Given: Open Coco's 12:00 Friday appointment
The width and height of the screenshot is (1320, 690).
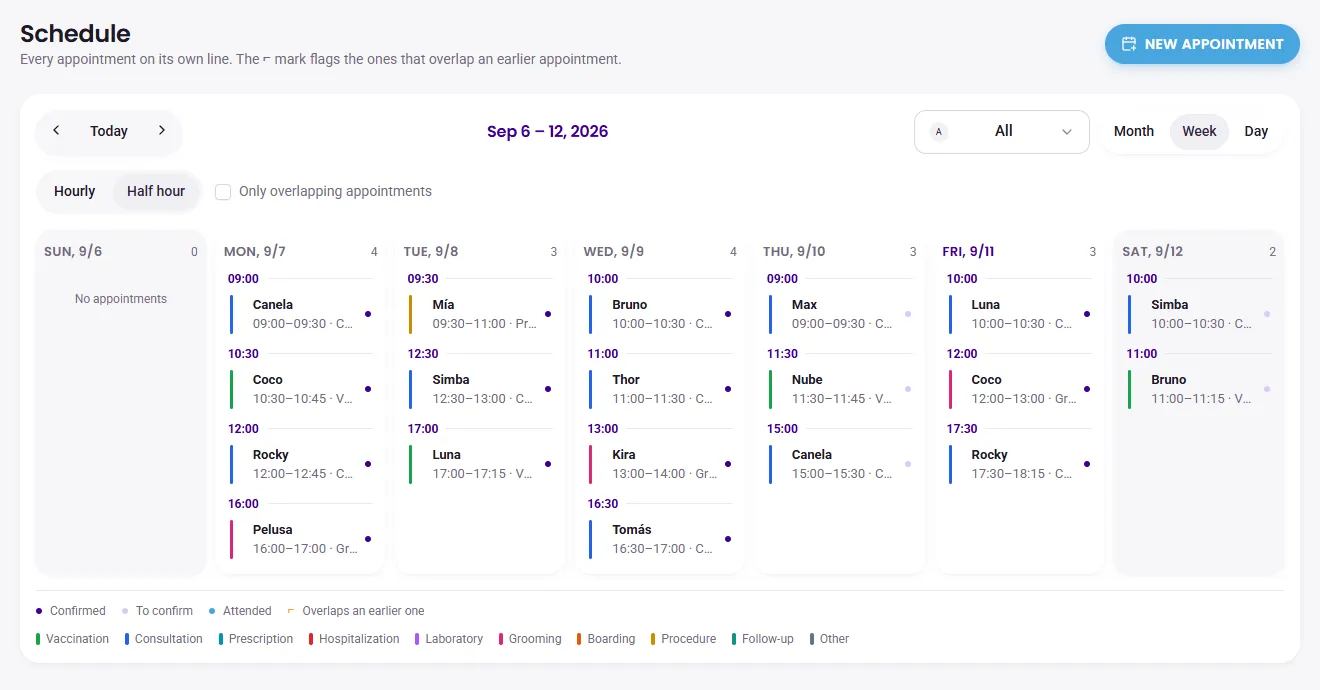Looking at the screenshot, I should click(1020, 389).
